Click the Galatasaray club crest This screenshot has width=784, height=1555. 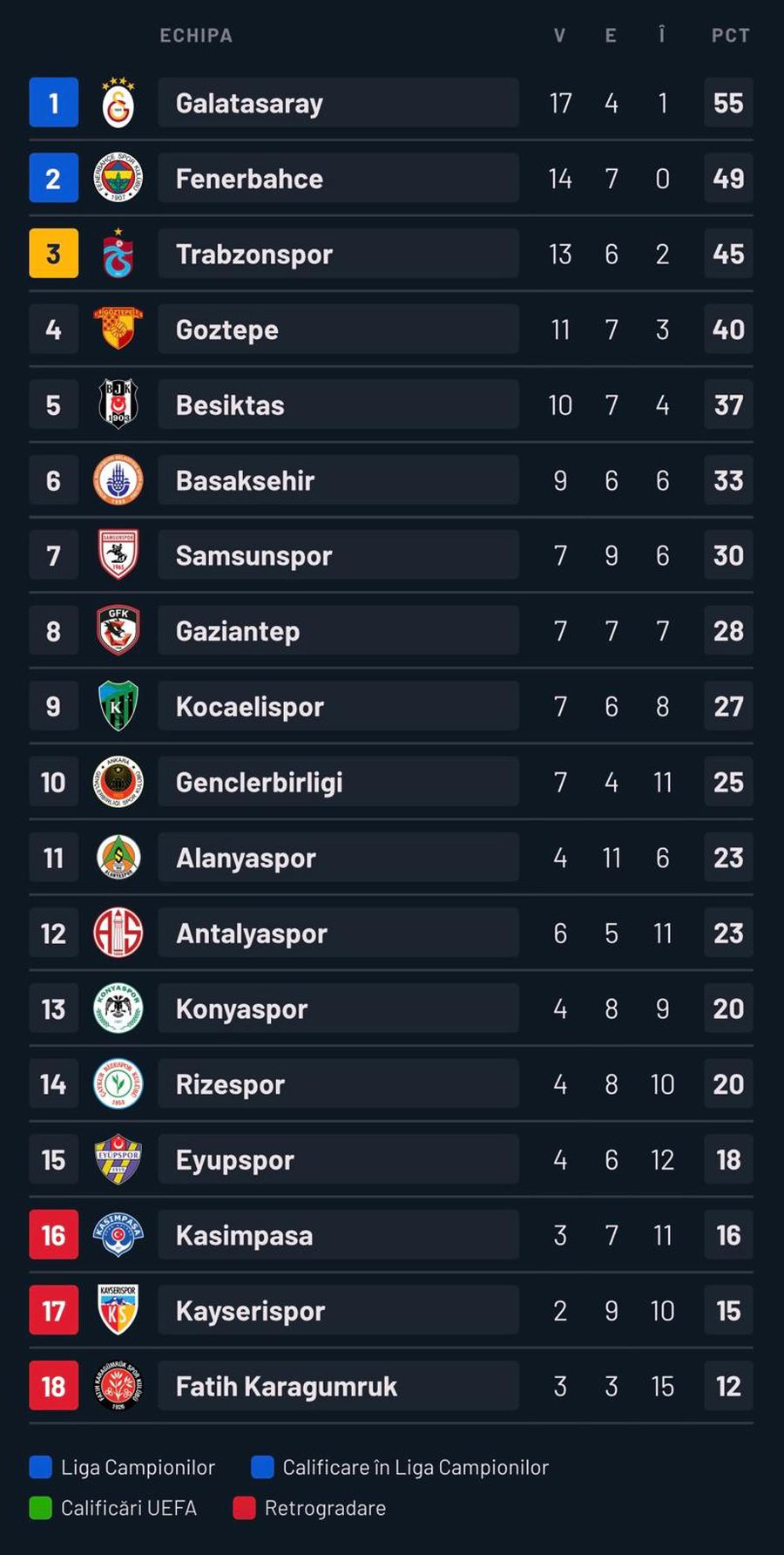tap(118, 102)
